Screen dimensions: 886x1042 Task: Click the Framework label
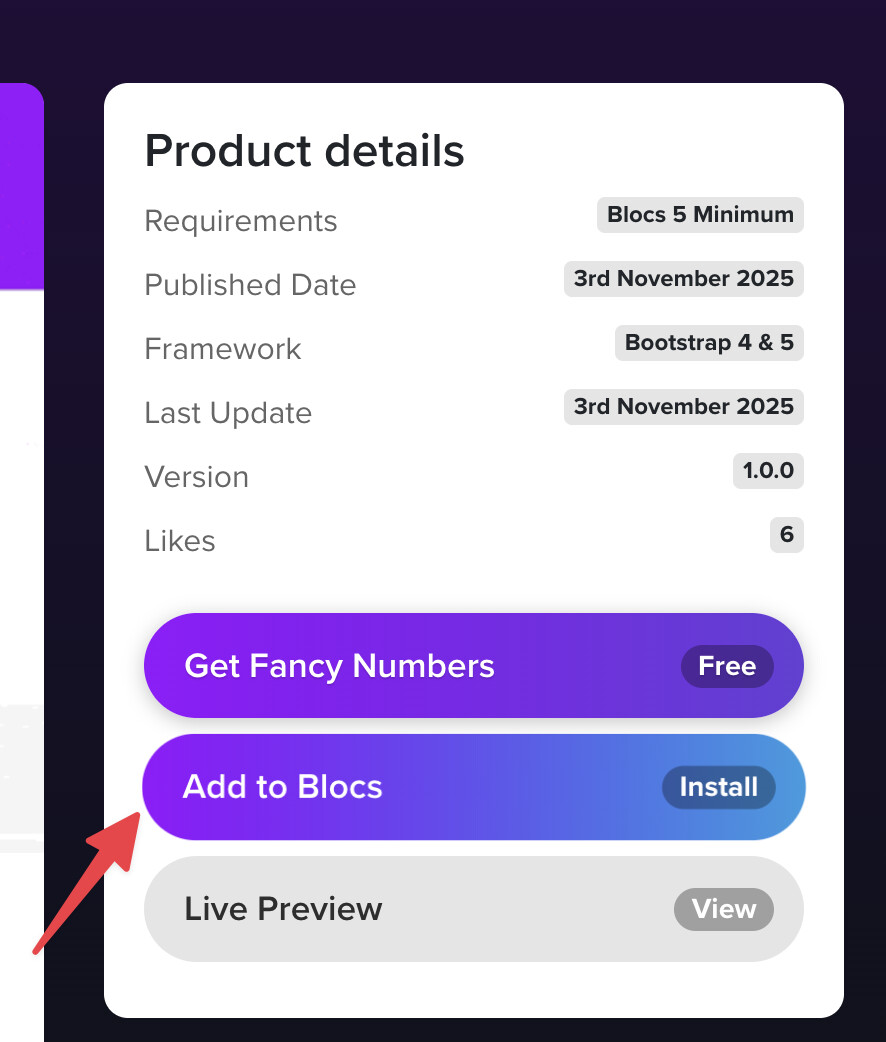pyautogui.click(x=223, y=349)
